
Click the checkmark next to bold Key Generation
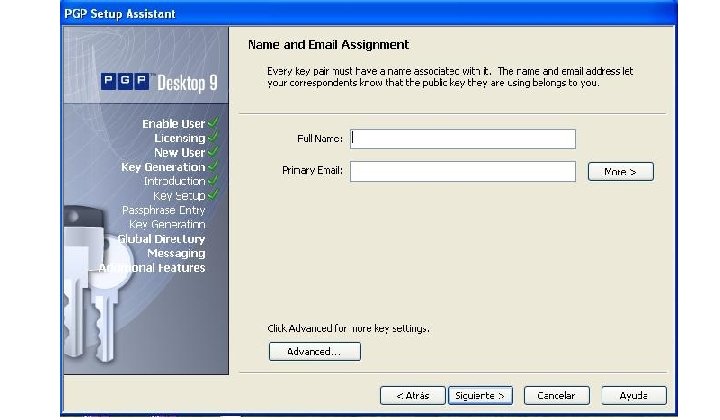[213, 166]
